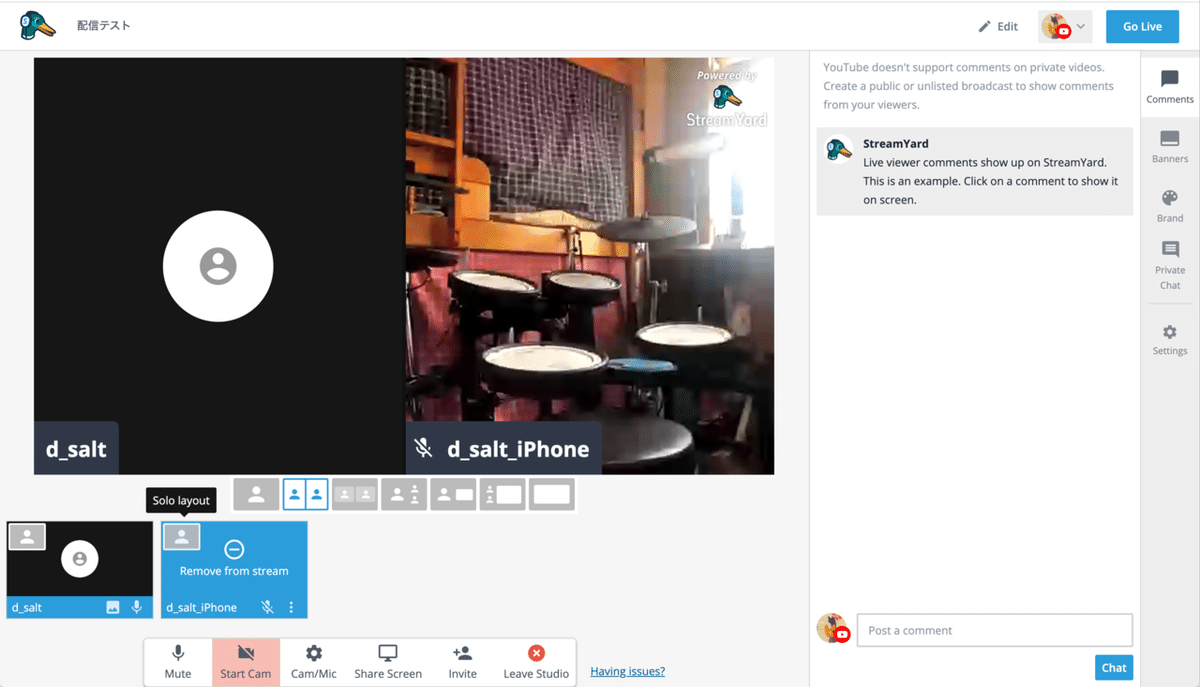This screenshot has height=687, width=1200.
Task: Click the image icon on d_salt card
Action: pyautogui.click(x=113, y=607)
